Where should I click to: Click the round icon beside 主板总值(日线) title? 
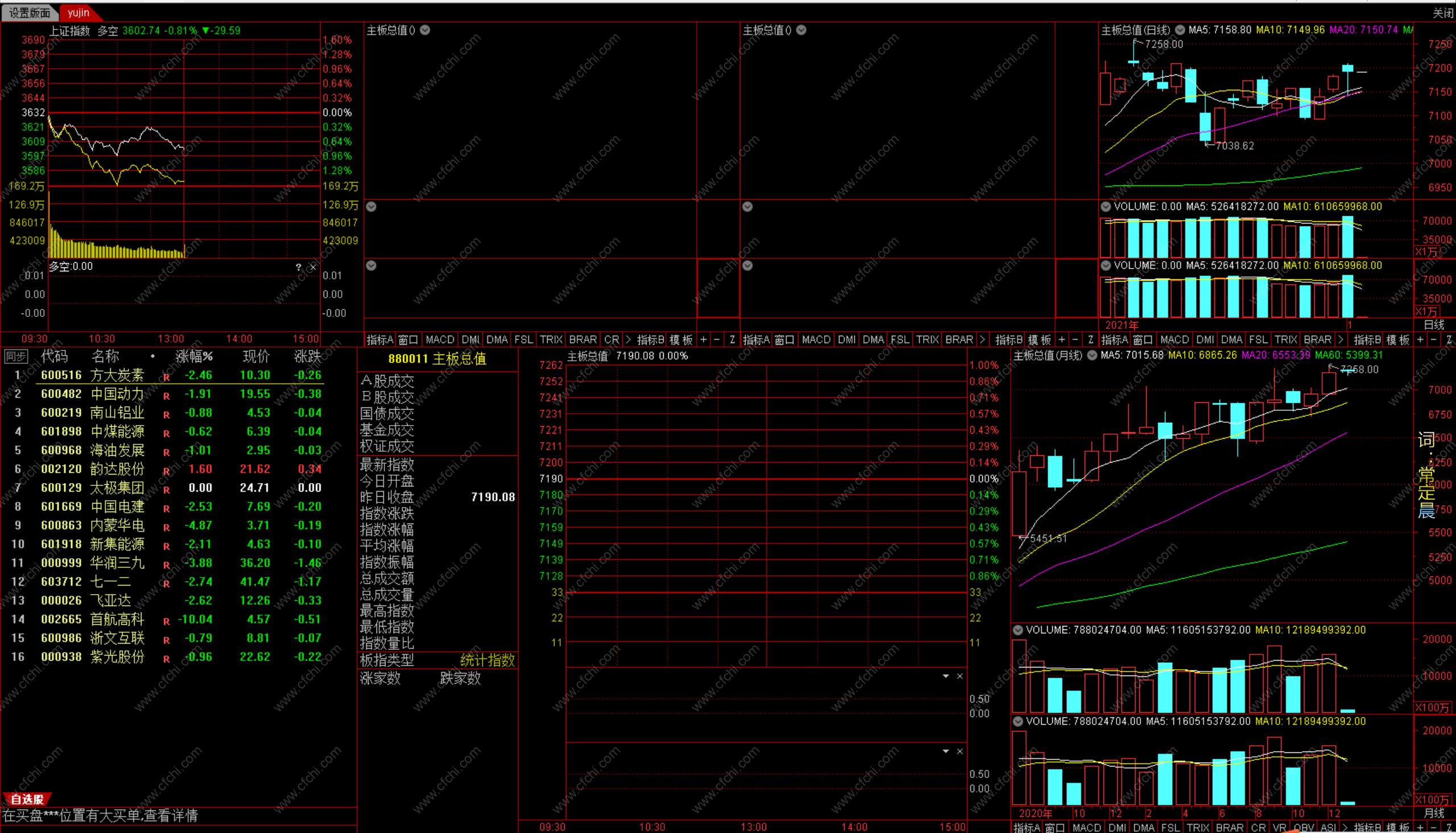tap(1179, 30)
